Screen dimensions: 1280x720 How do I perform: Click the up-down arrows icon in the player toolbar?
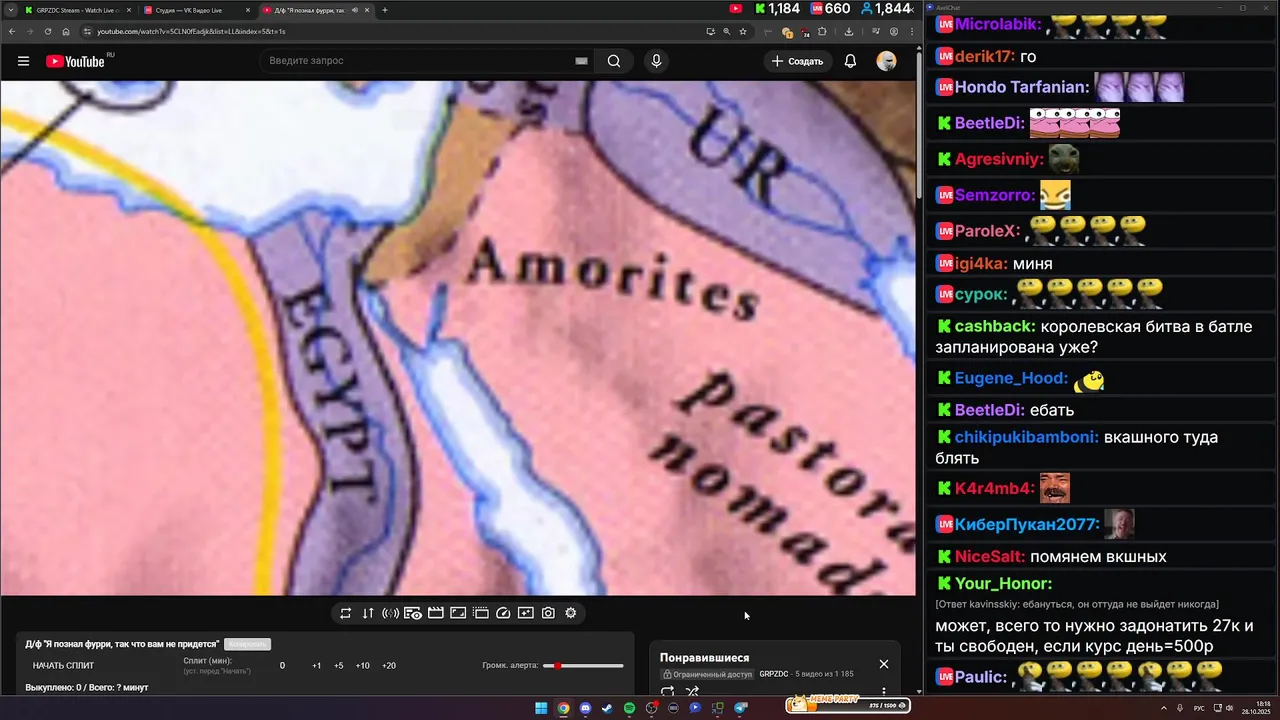(x=368, y=613)
